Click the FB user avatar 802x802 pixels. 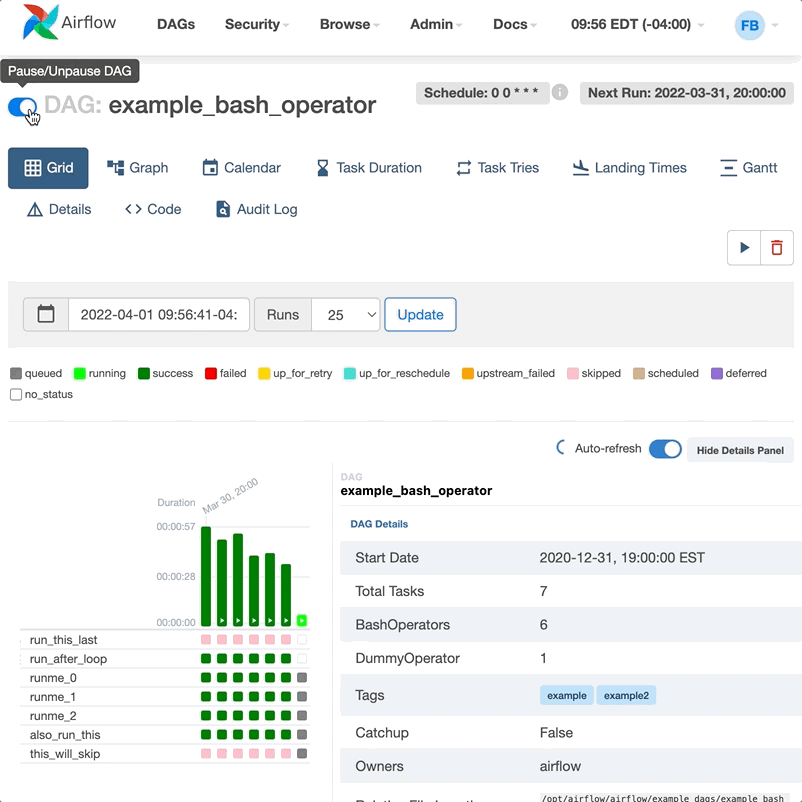click(x=749, y=25)
